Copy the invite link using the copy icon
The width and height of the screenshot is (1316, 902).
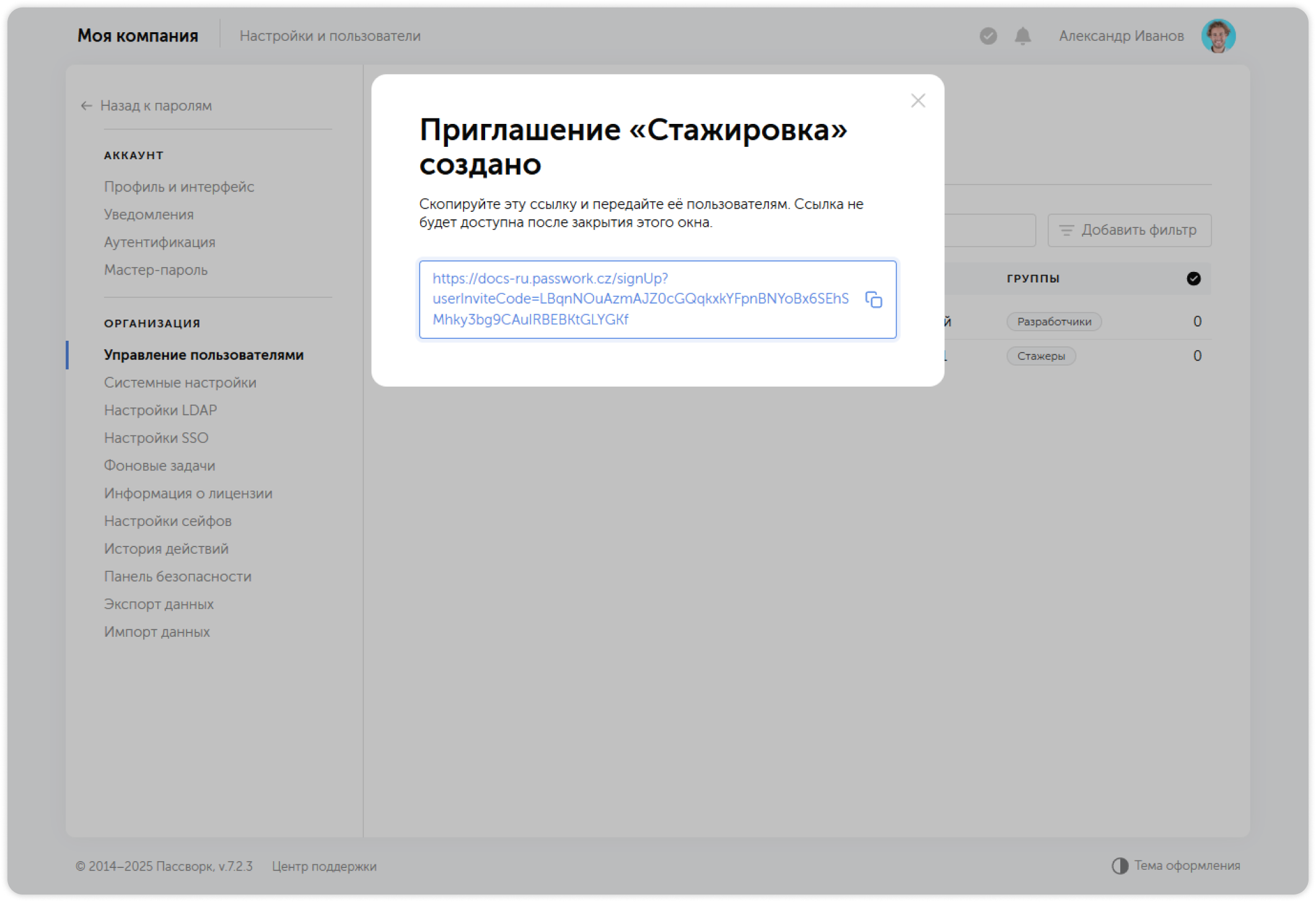click(874, 299)
